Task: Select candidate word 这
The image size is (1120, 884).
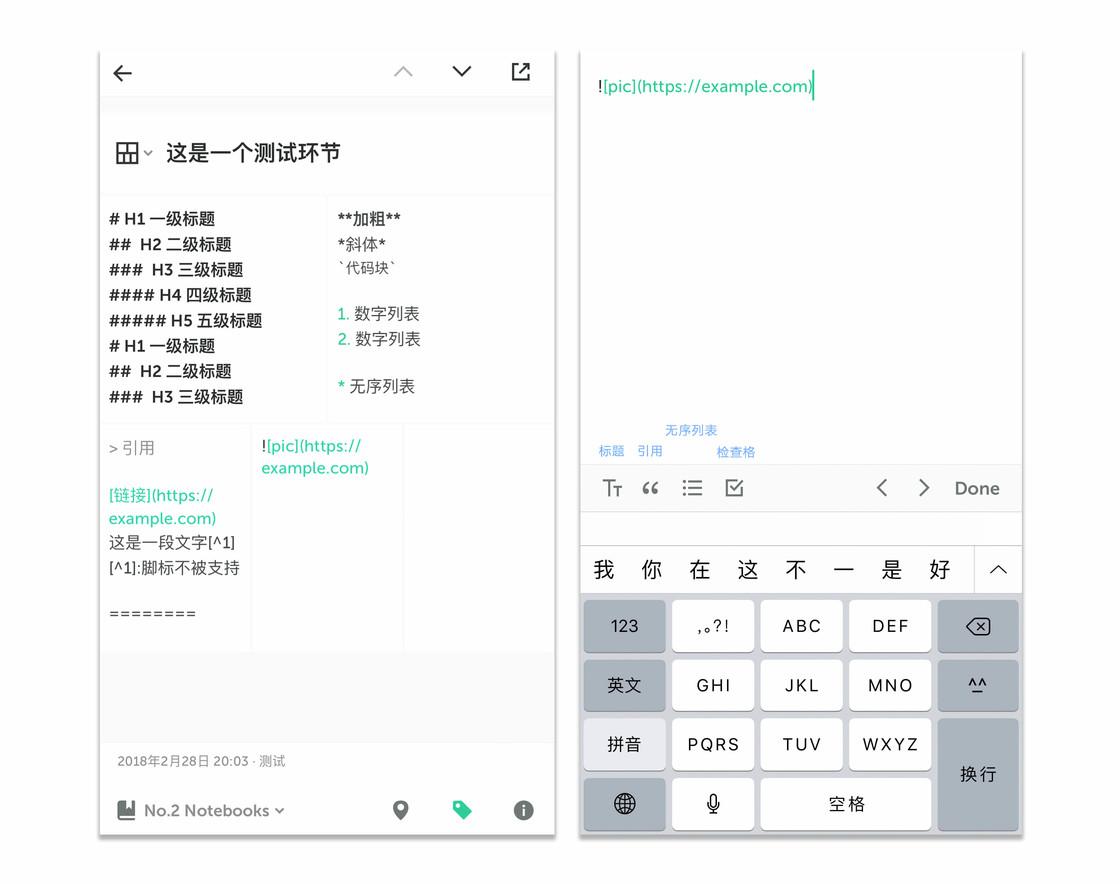Action: pyautogui.click(x=748, y=570)
